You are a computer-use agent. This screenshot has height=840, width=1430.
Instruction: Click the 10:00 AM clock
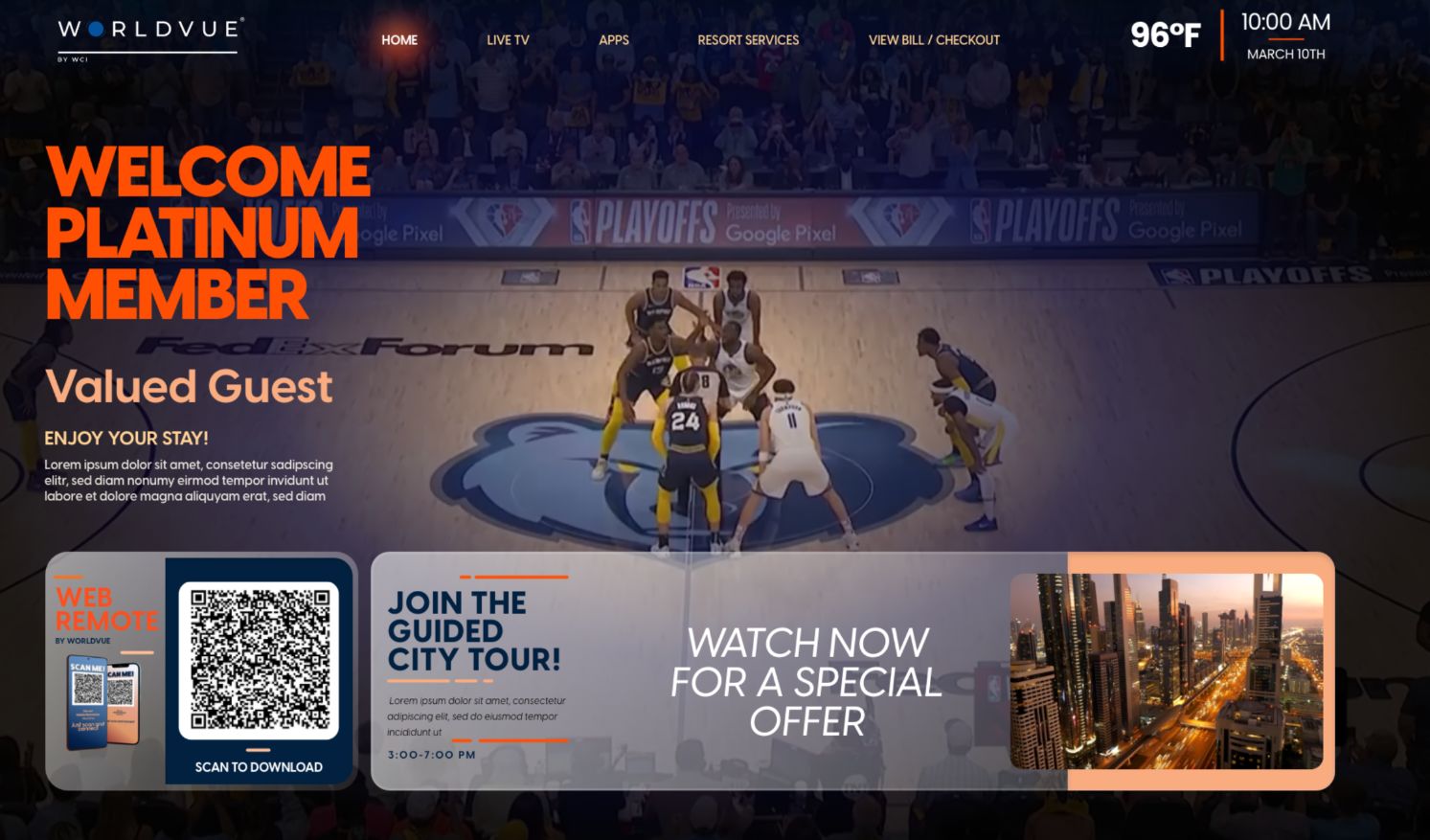[1285, 22]
